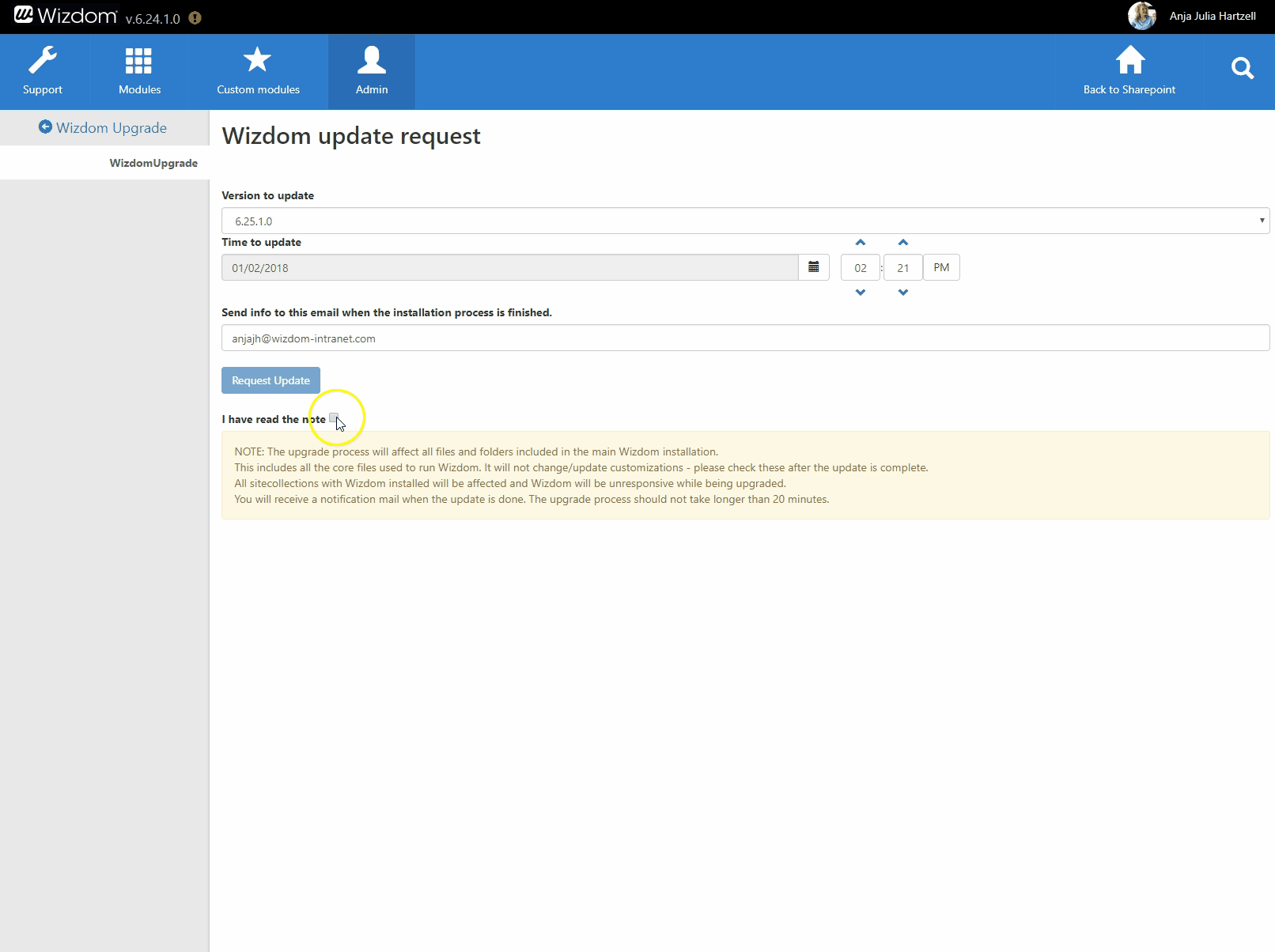The height and width of the screenshot is (952, 1275).
Task: Click the notification email field
Action: click(745, 338)
